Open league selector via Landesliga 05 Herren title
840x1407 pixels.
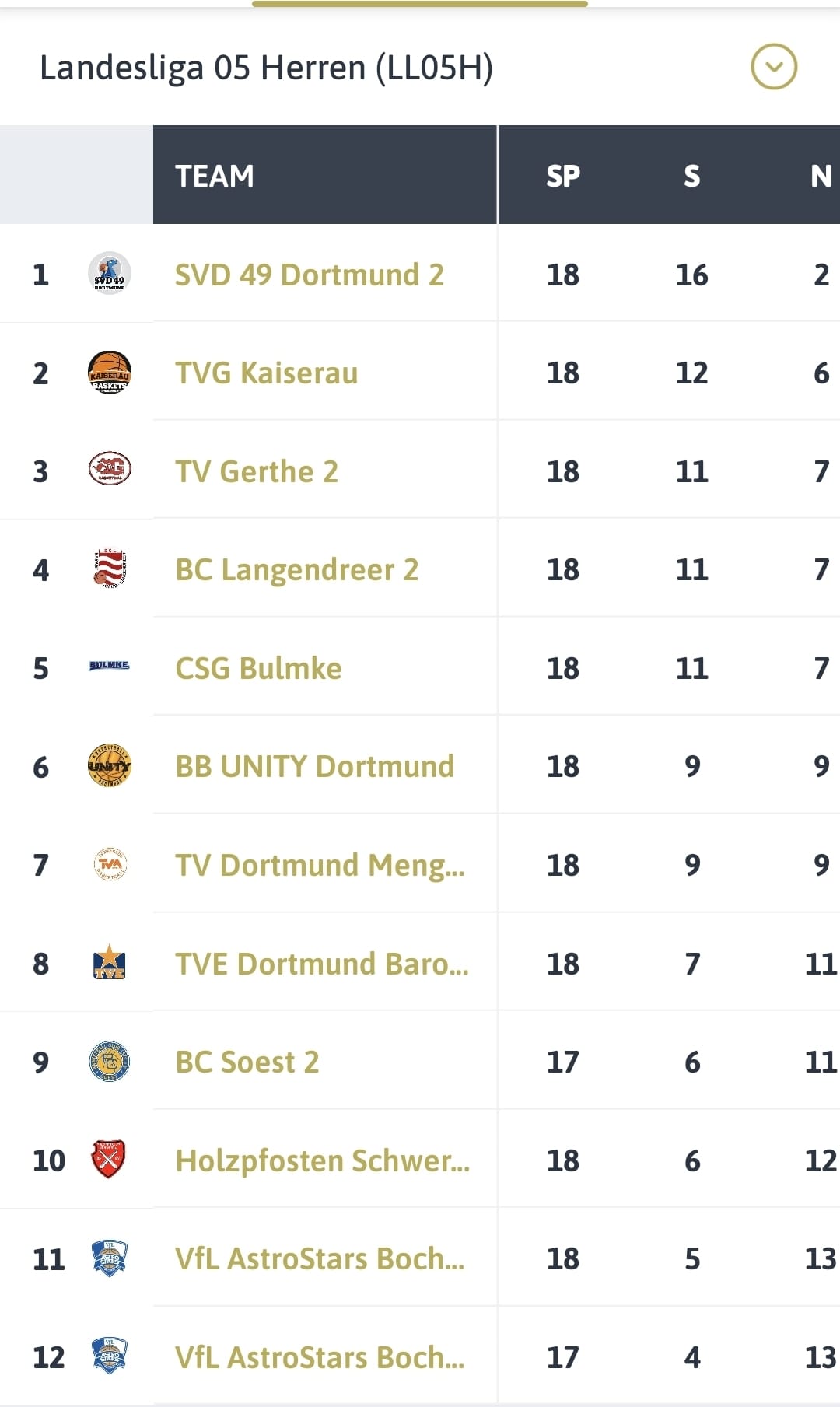(x=266, y=68)
